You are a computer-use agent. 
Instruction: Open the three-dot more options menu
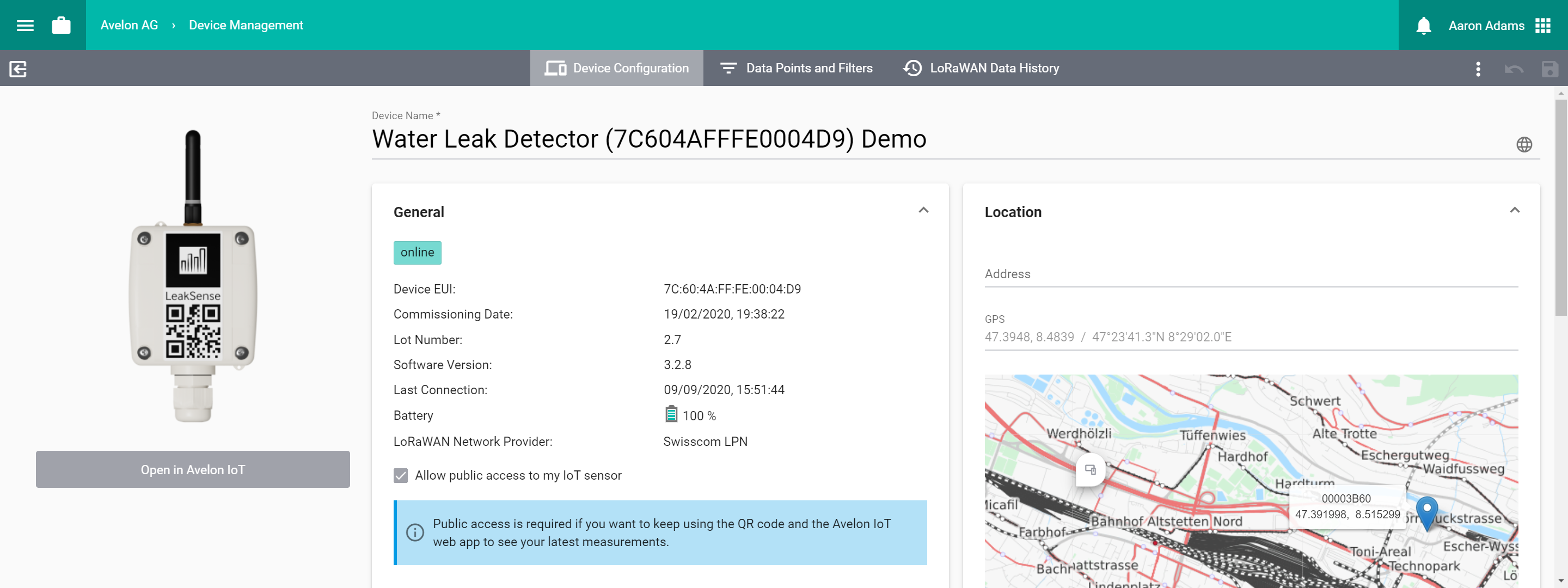coord(1478,68)
